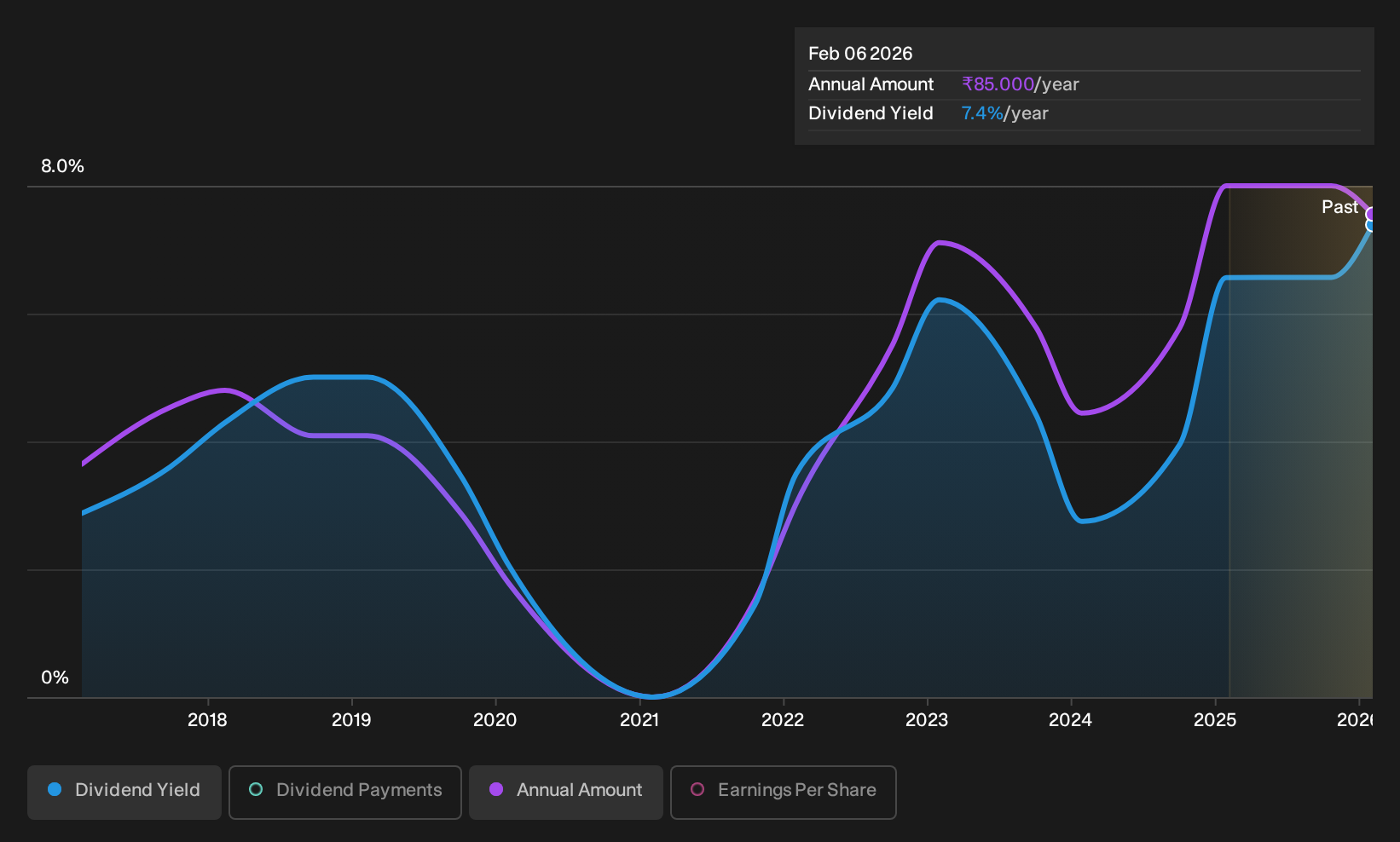Click the 2025 x-axis label
Viewport: 1400px width, 842px height.
tap(1215, 720)
